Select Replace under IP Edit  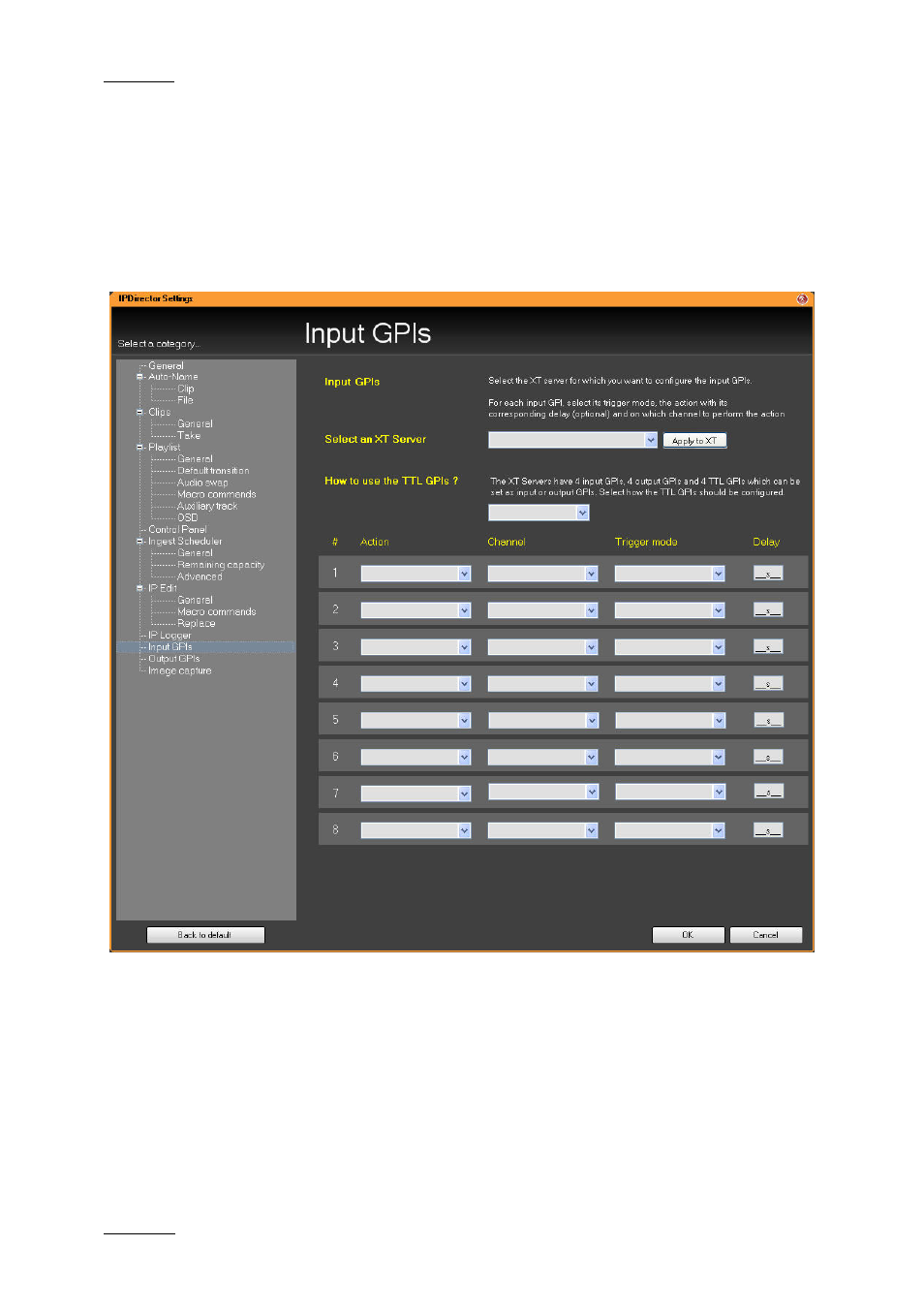point(196,624)
